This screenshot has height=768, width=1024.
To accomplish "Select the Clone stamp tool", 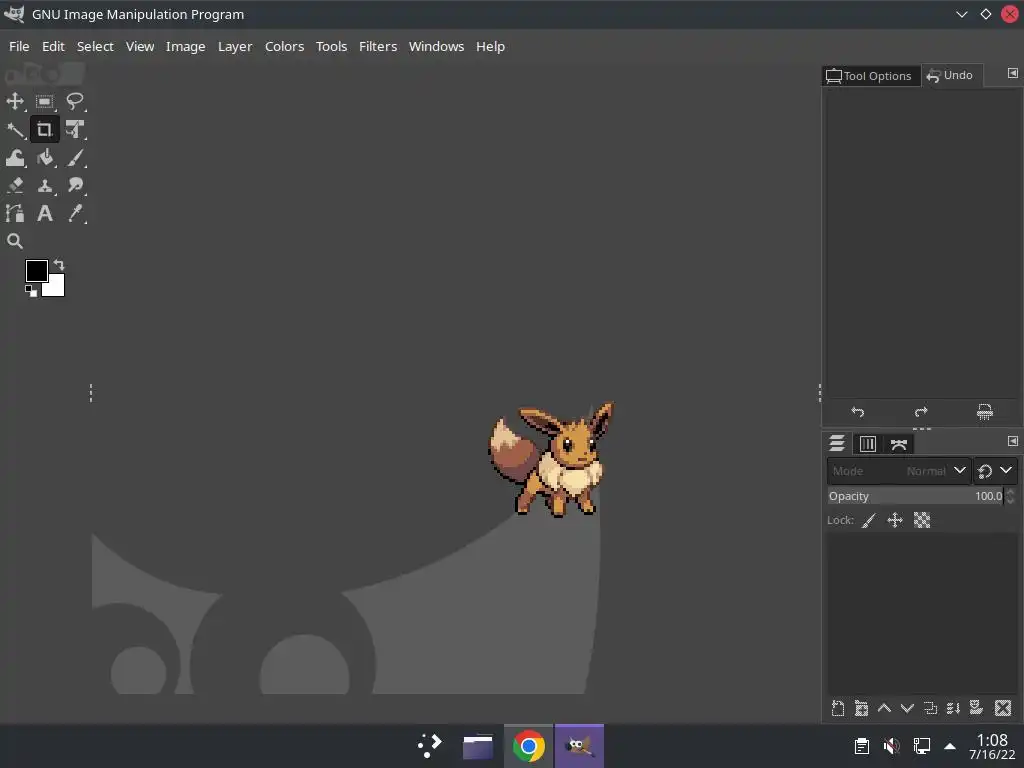I will (x=44, y=185).
